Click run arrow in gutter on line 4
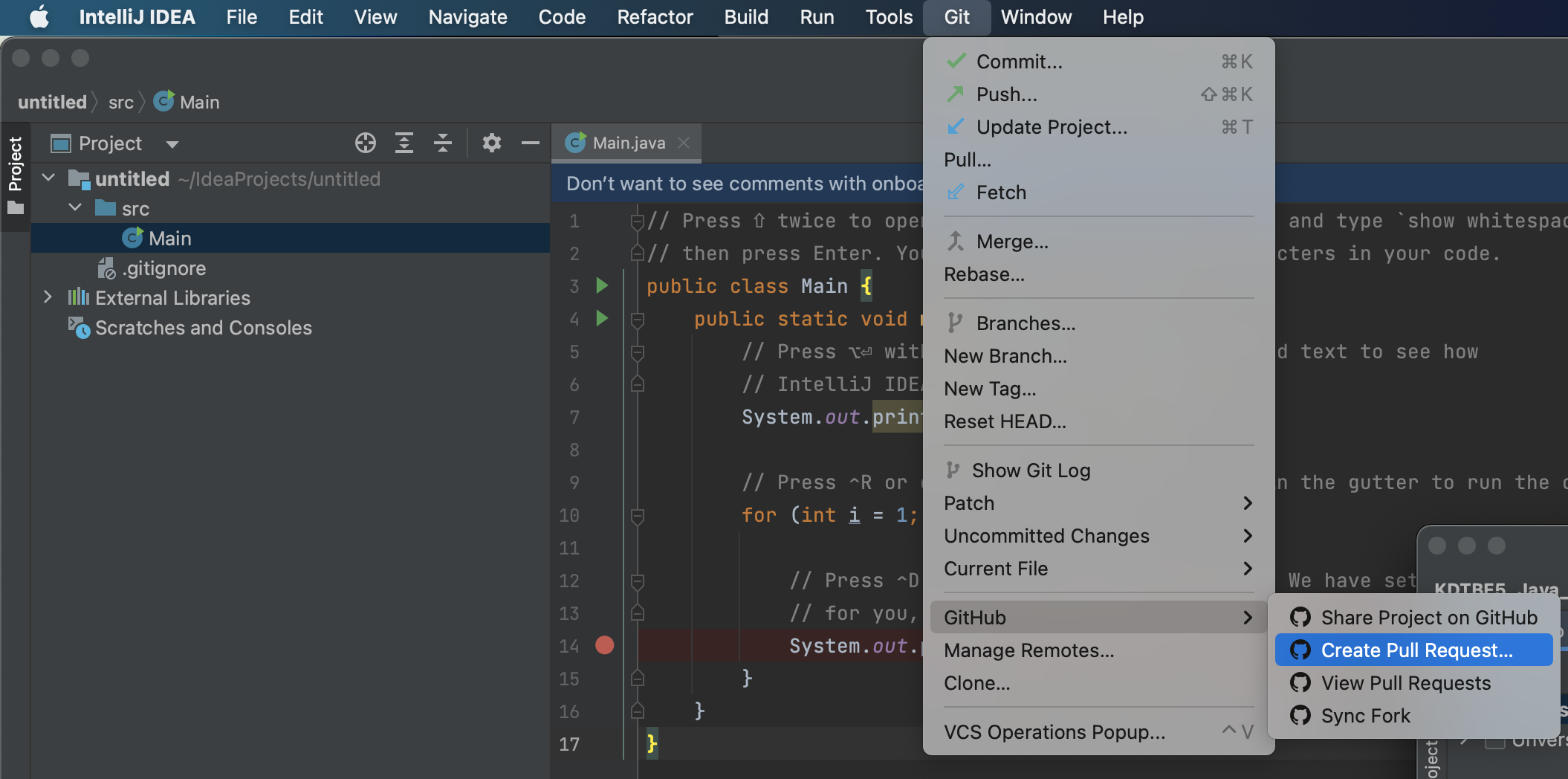Viewport: 1568px width, 779px height. tap(602, 318)
